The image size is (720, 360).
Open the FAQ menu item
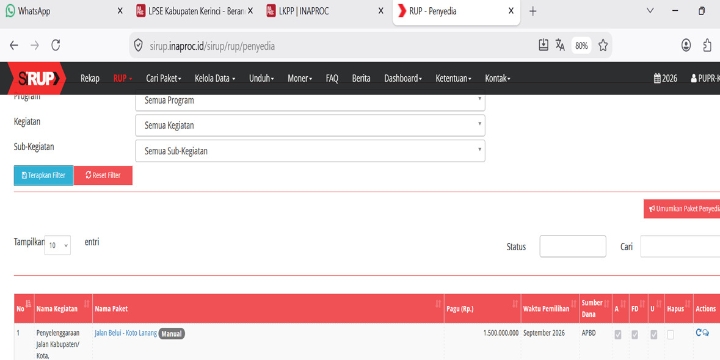click(332, 79)
